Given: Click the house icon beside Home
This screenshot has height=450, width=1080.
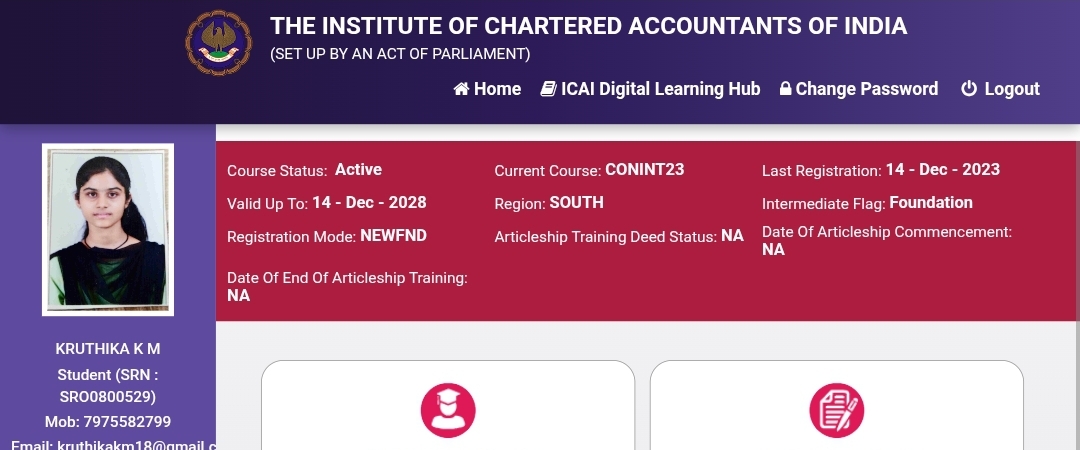Looking at the screenshot, I should [461, 89].
